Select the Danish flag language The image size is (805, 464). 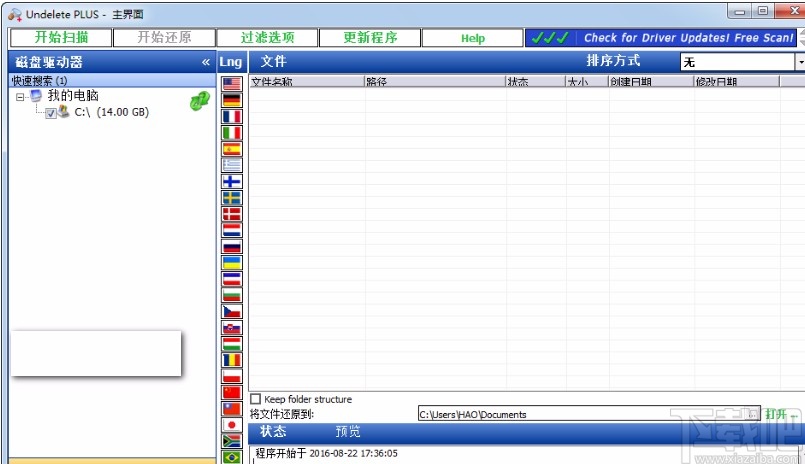tap(232, 214)
